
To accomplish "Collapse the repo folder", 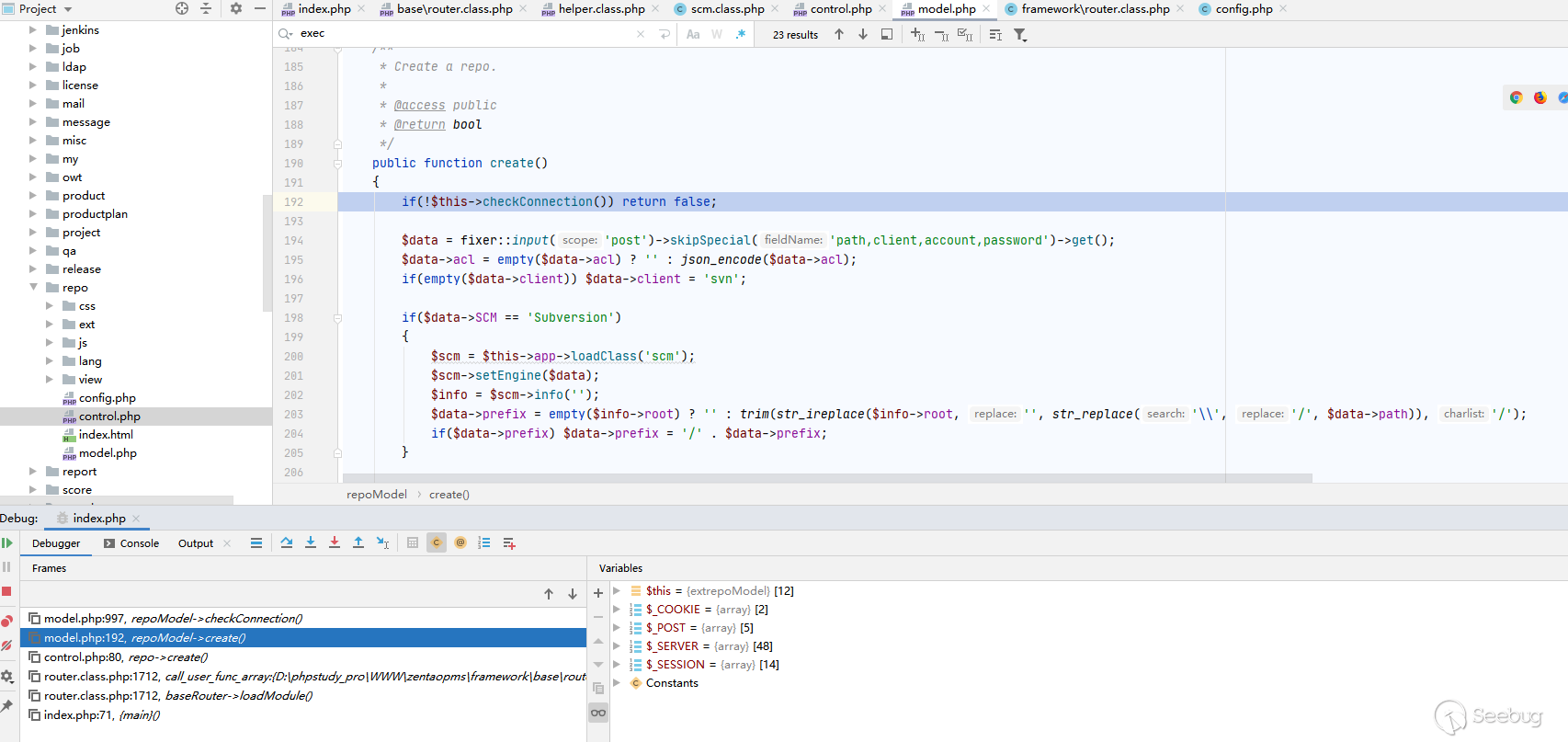I will click(x=33, y=288).
